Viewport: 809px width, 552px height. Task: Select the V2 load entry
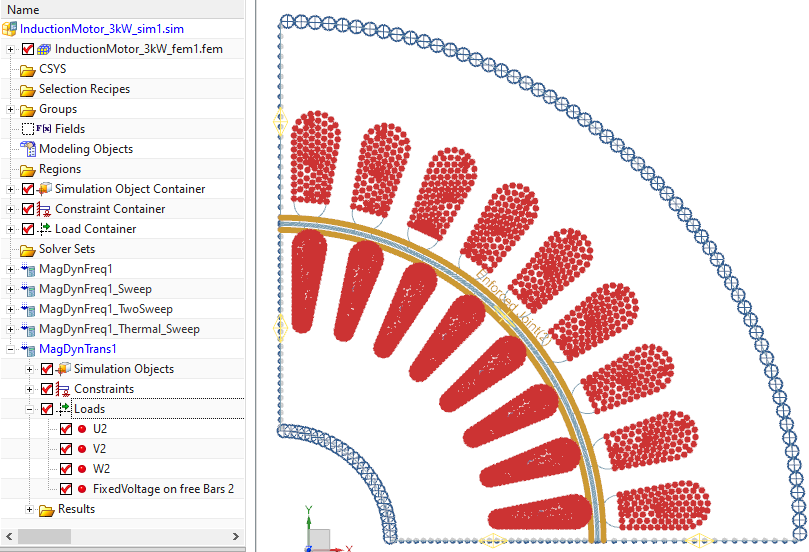100,449
